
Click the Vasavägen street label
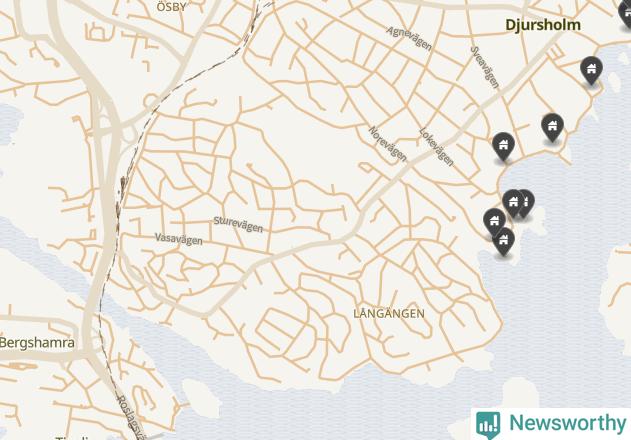179,239
